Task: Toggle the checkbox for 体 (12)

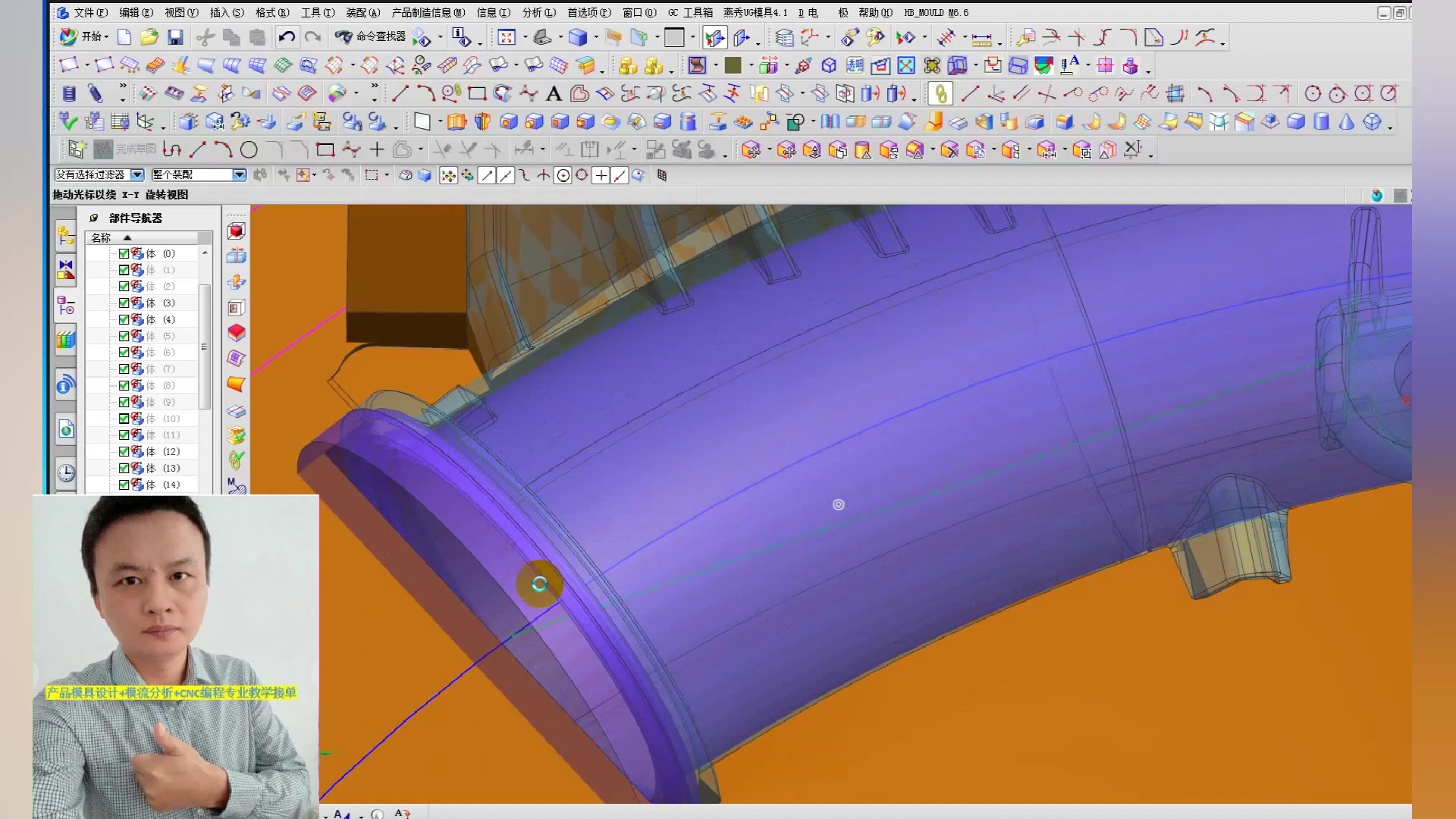Action: coord(124,451)
